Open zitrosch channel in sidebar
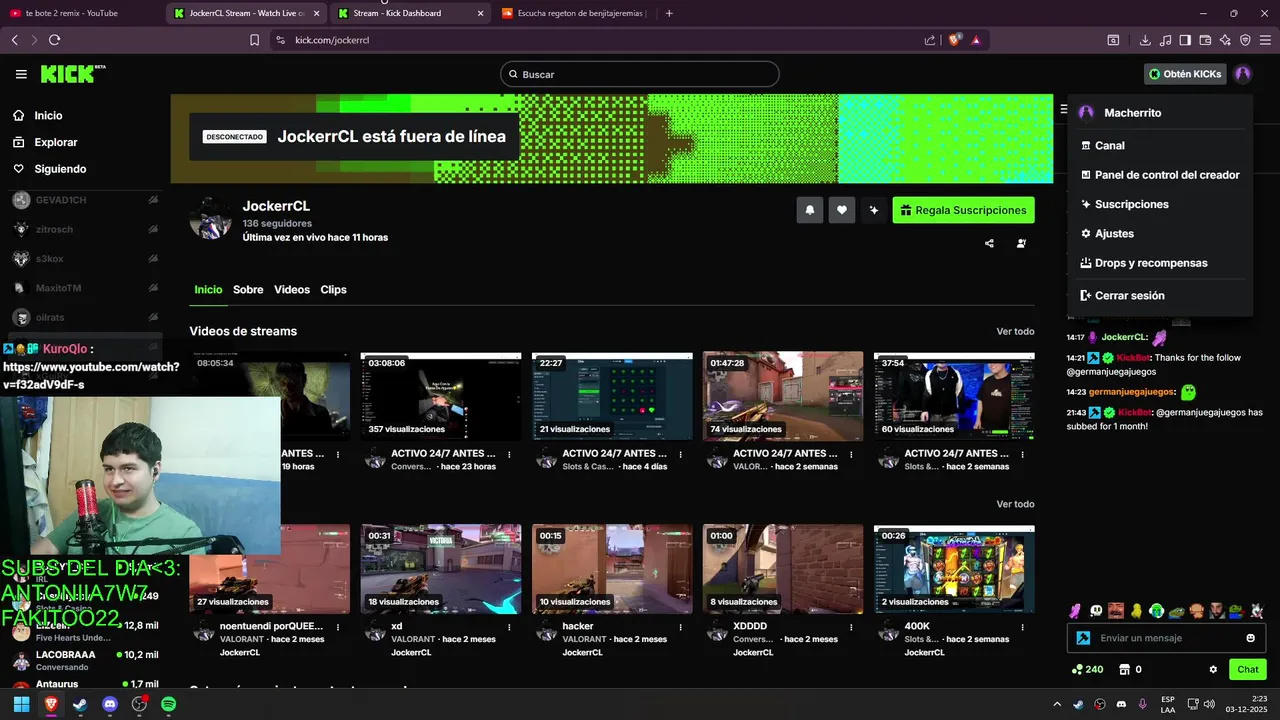The width and height of the screenshot is (1280, 720). coord(85,229)
